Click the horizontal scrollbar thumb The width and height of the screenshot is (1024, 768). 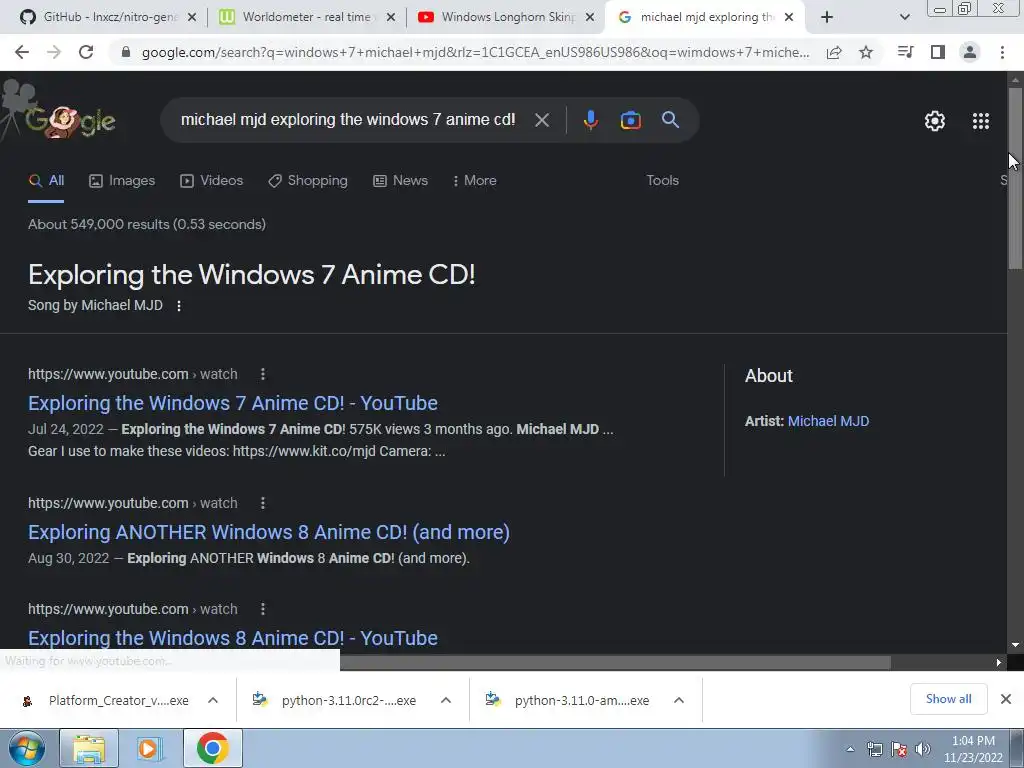tap(615, 663)
